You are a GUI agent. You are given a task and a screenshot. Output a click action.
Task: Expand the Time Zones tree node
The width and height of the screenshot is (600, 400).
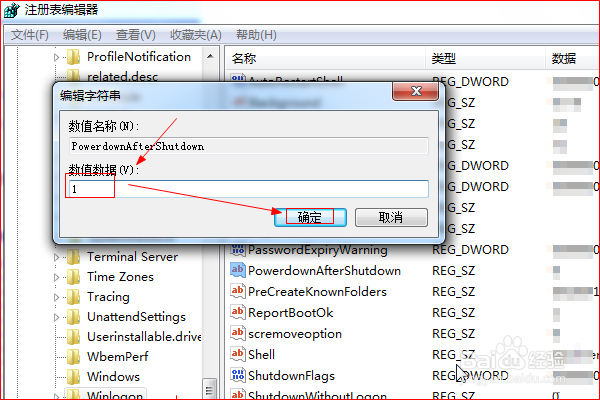tap(57, 277)
